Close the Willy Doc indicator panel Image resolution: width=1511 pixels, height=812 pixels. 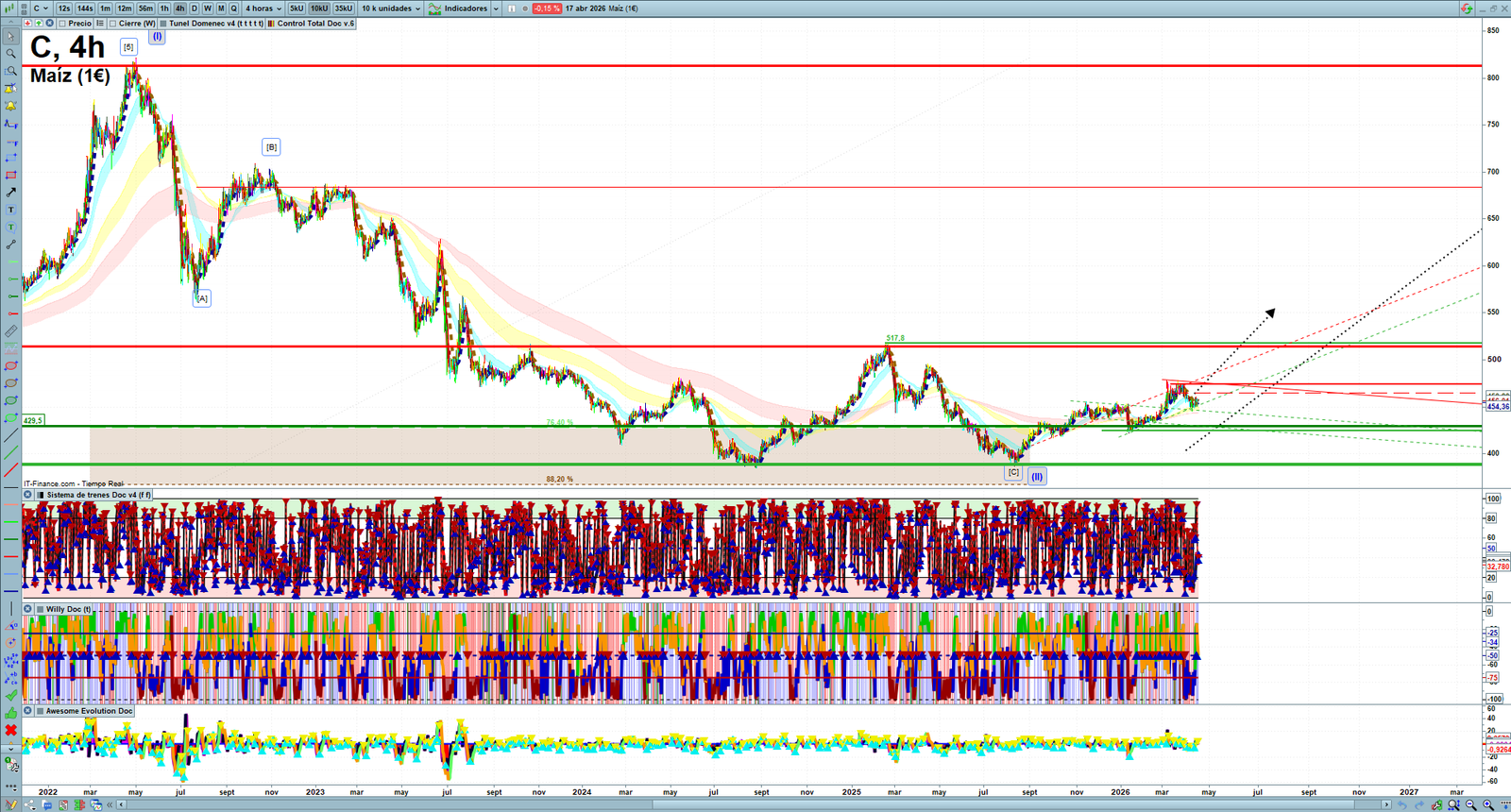[x=28, y=609]
